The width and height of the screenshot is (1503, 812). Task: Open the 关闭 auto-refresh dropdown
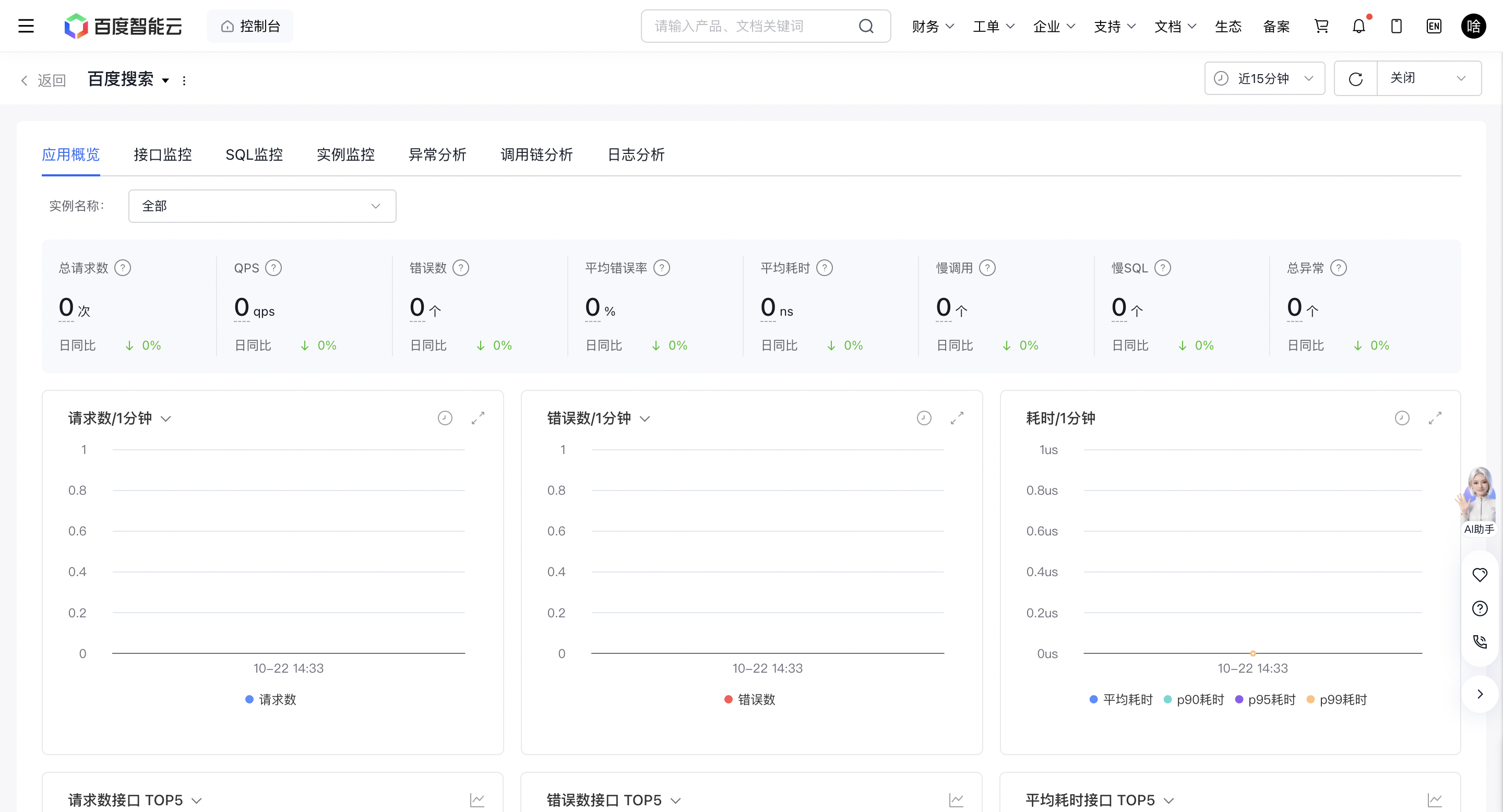[x=1428, y=79]
